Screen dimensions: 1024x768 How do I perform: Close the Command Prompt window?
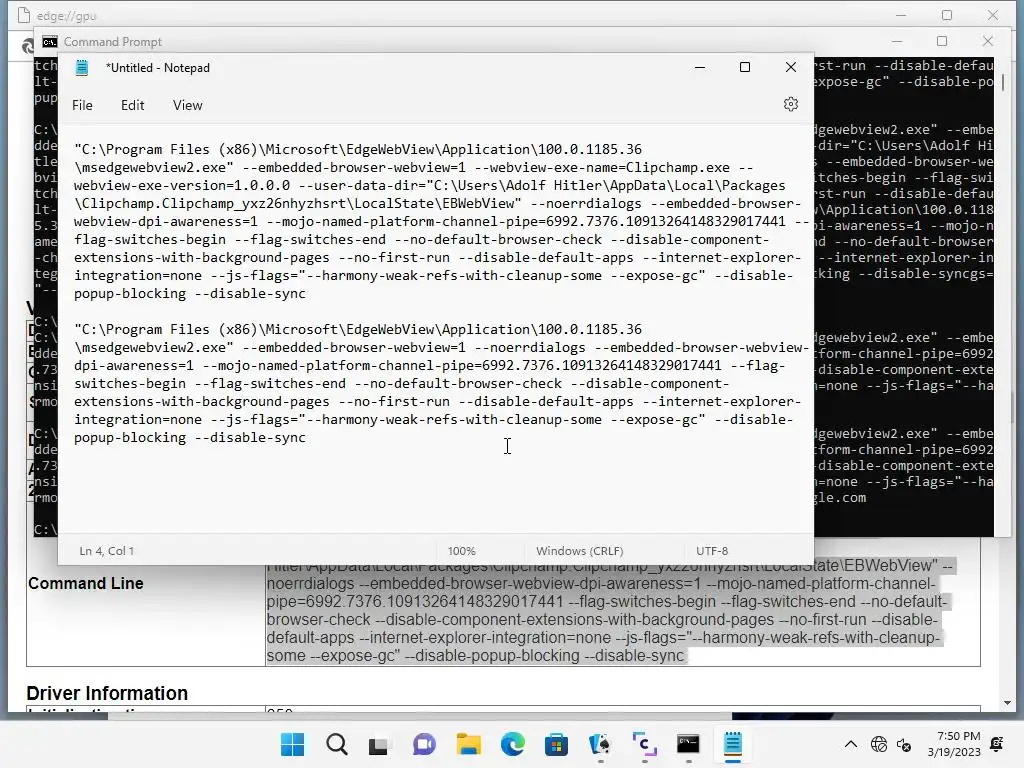pos(987,41)
